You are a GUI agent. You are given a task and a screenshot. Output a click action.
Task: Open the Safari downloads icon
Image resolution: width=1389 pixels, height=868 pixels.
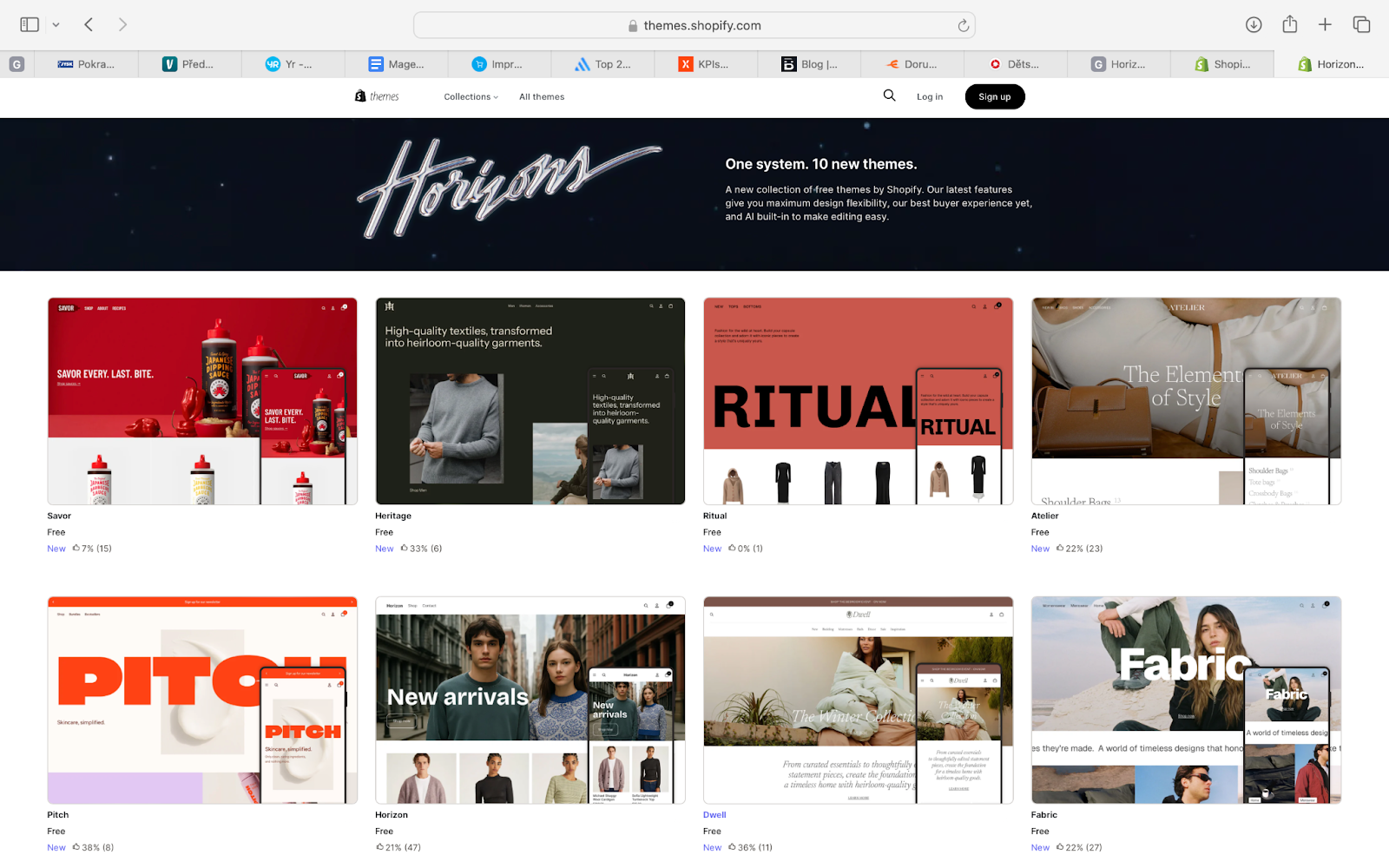coord(1254,25)
